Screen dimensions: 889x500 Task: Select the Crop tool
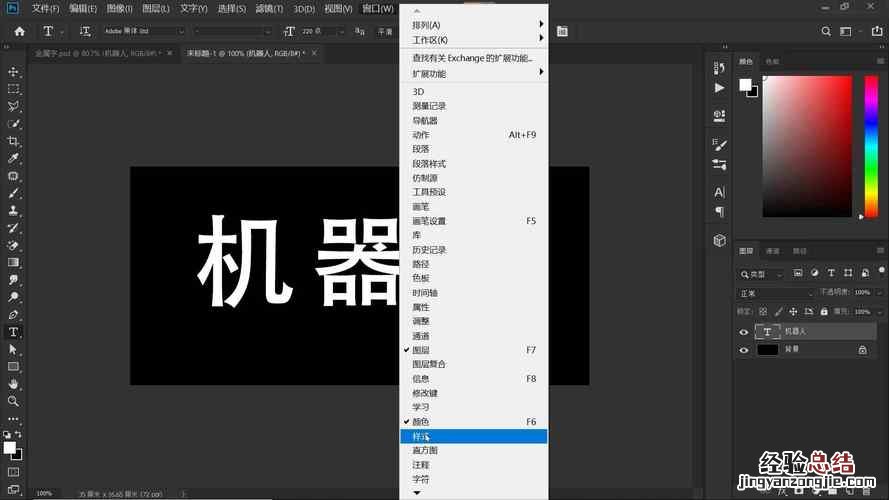pyautogui.click(x=14, y=141)
